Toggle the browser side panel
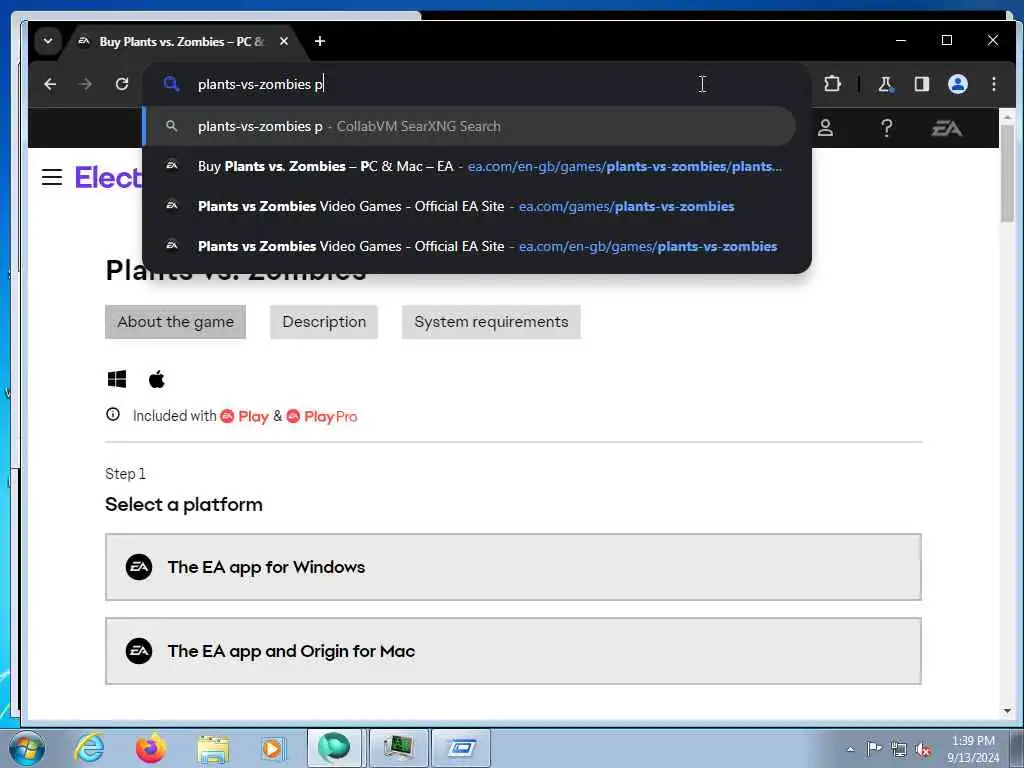 pos(921,84)
